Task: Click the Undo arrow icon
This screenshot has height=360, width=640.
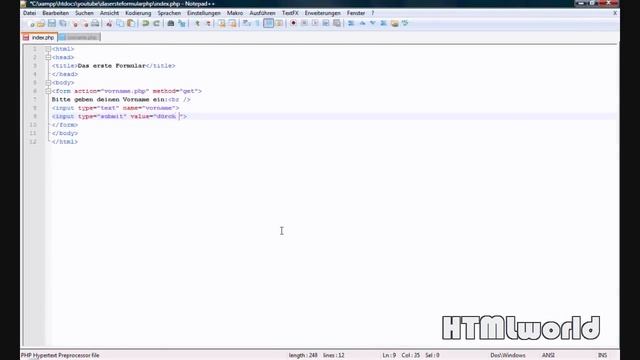Action: pos(145,24)
